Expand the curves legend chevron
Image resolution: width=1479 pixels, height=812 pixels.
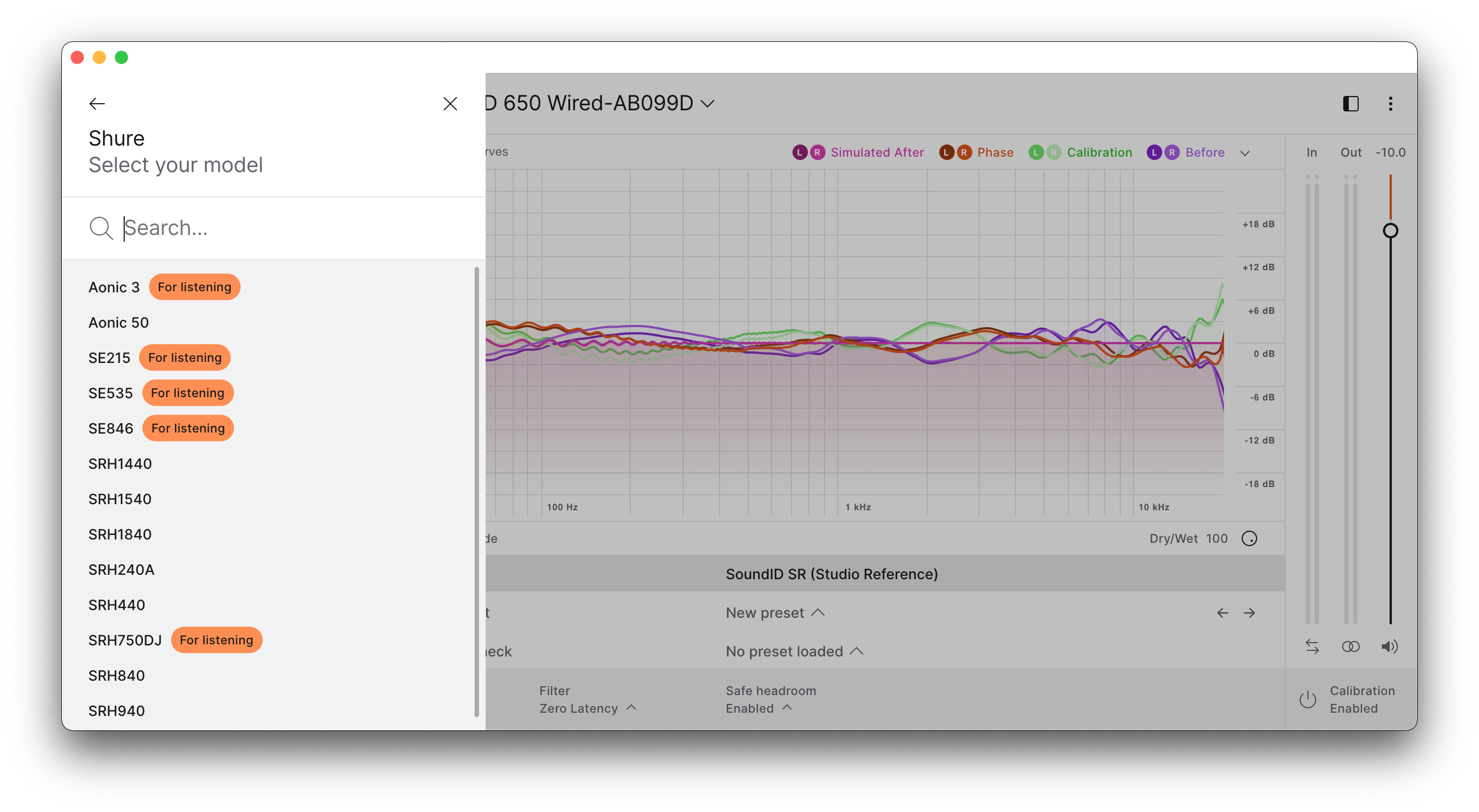(x=1245, y=153)
